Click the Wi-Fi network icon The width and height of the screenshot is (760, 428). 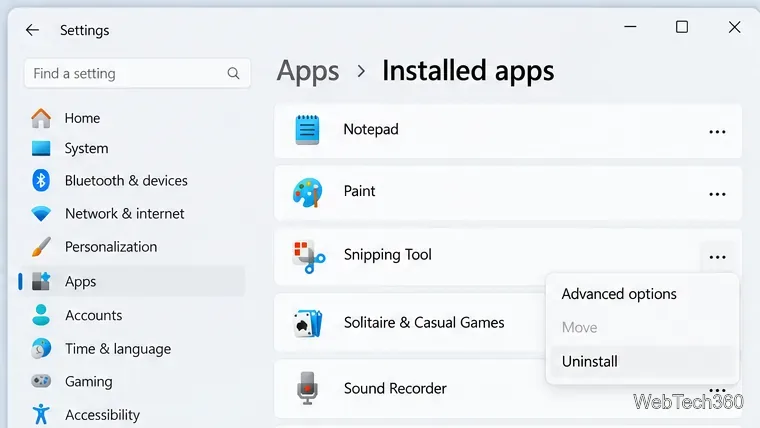click(x=41, y=214)
